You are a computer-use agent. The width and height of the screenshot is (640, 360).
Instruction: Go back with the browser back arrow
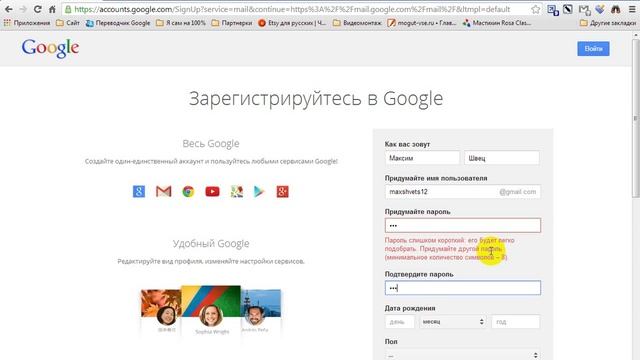pyautogui.click(x=9, y=9)
